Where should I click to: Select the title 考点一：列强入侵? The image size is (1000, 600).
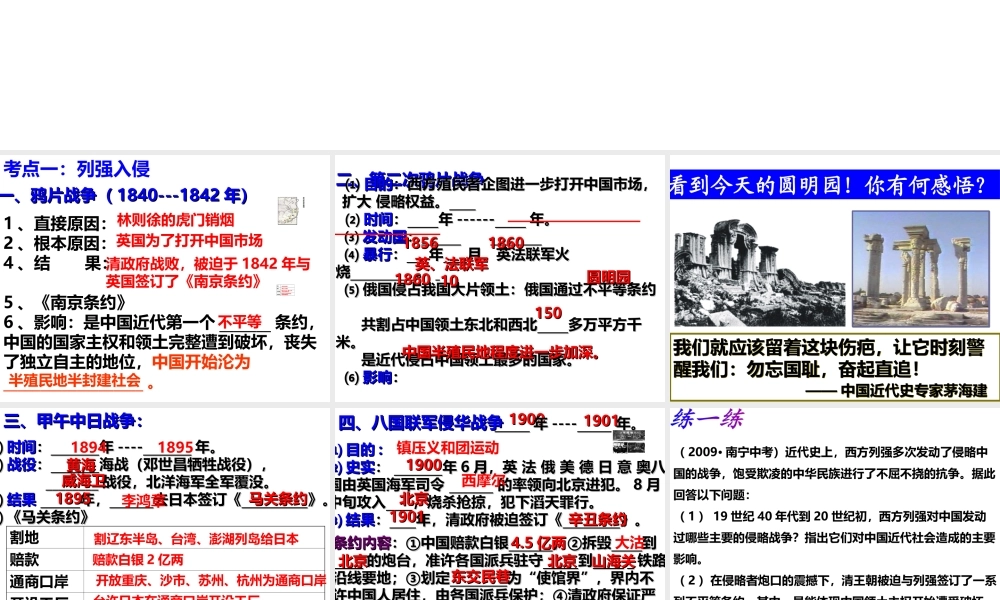(x=77, y=169)
